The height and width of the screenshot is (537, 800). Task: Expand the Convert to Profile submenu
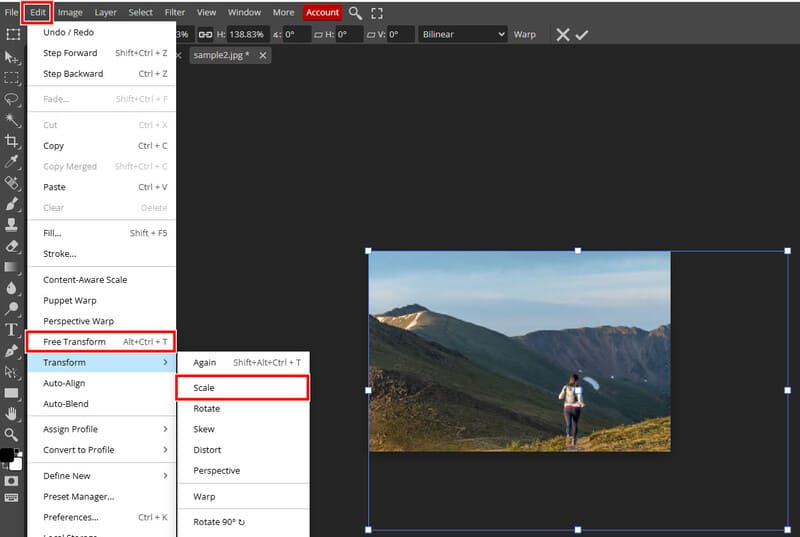tap(102, 450)
